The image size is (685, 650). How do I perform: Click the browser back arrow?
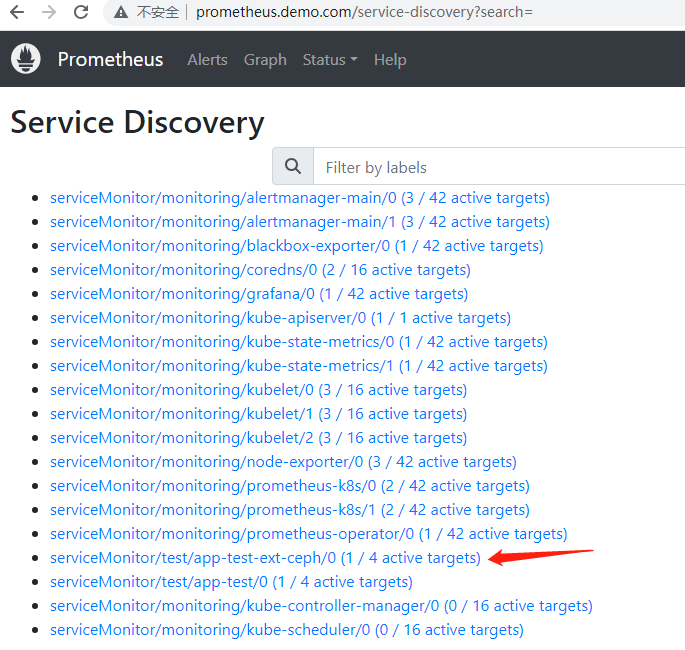pyautogui.click(x=17, y=12)
